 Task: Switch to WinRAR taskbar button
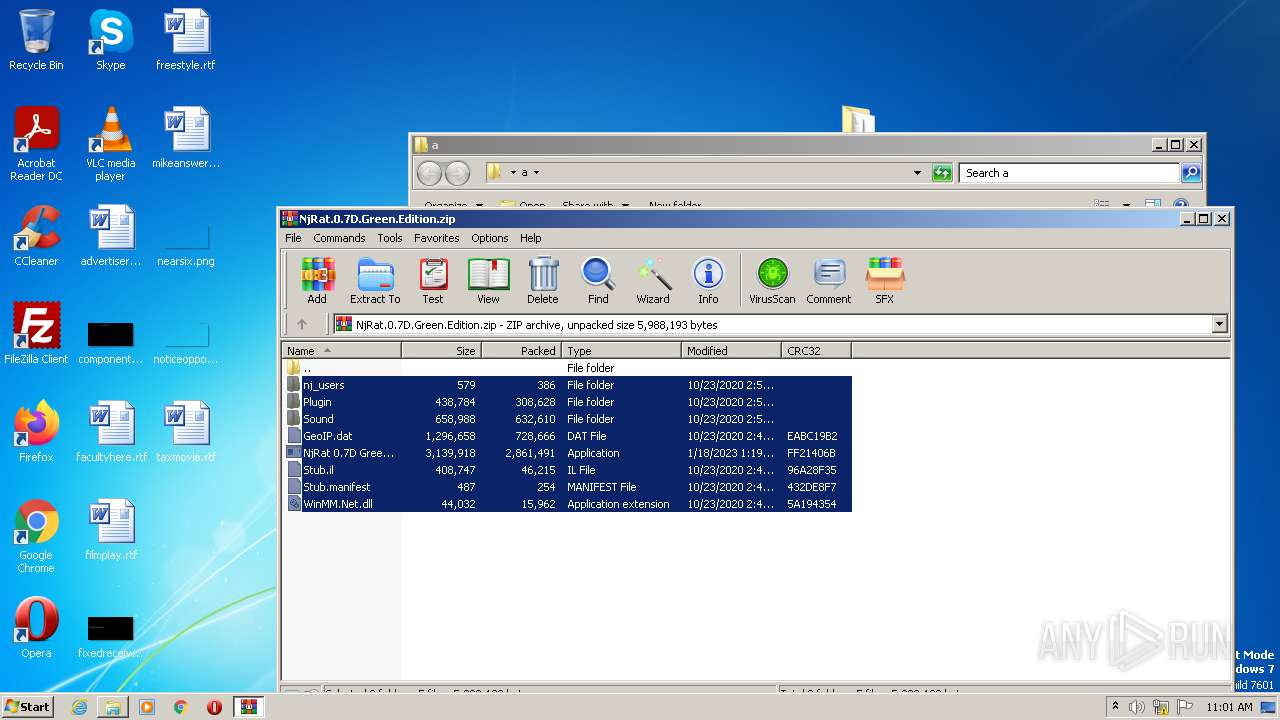point(248,707)
